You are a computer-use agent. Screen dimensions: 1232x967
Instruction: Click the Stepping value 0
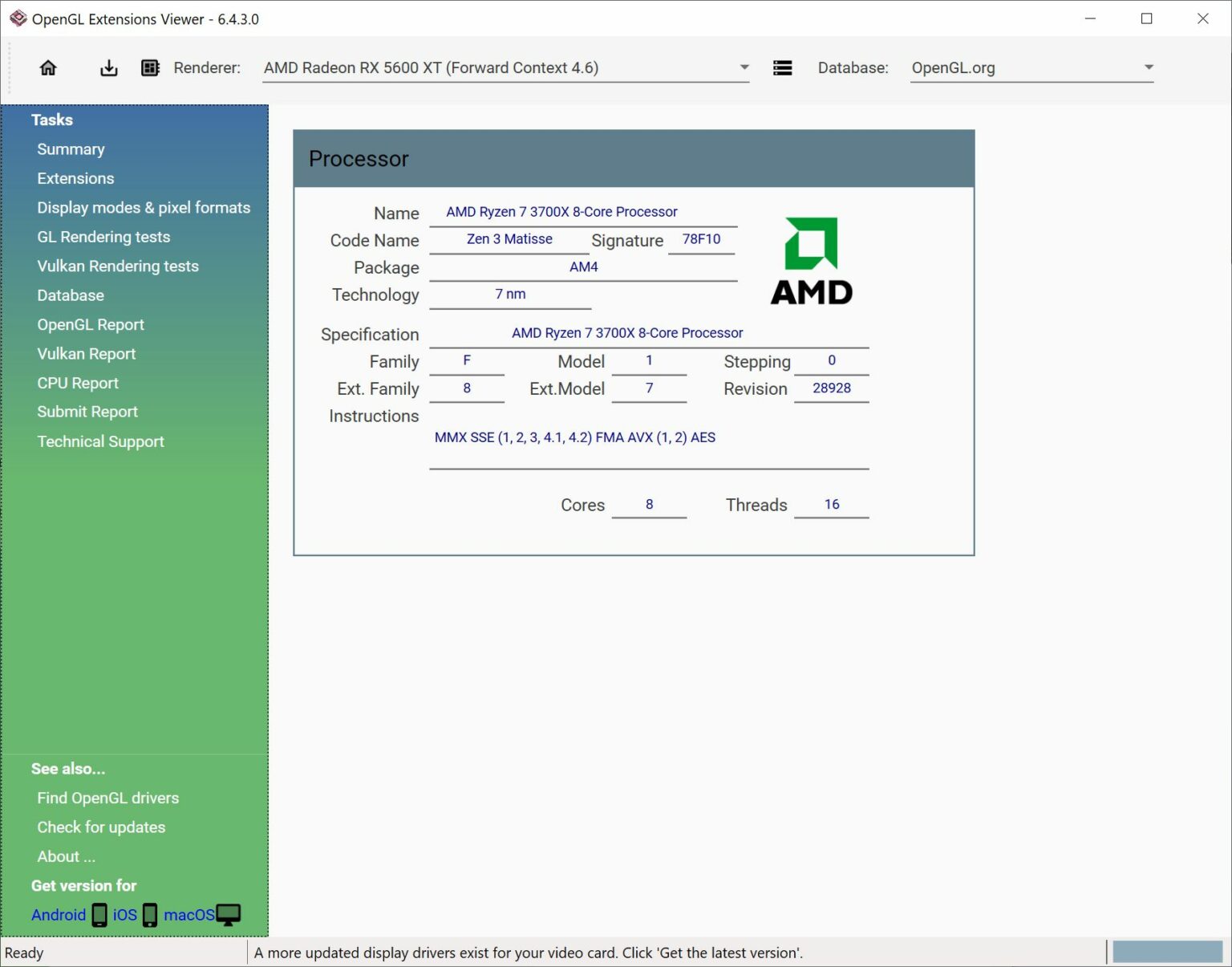click(x=832, y=361)
